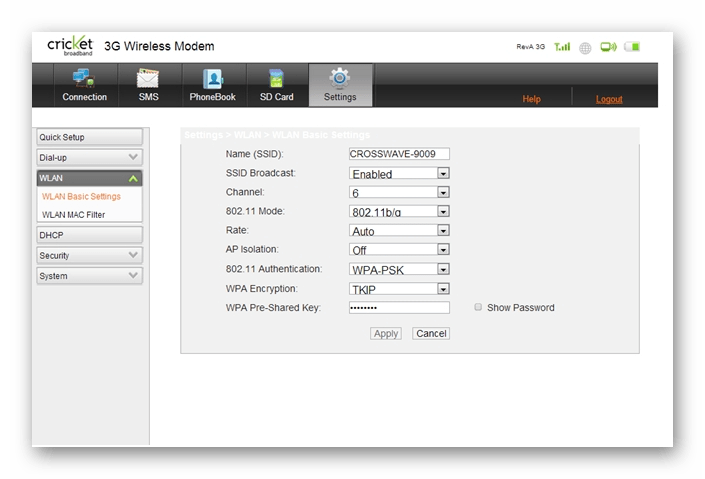Screen dimensions: 705x479
Task: Click the 'Settings > WLAN > WLAN Basic Settings' breadcrumb
Action: tap(277, 135)
